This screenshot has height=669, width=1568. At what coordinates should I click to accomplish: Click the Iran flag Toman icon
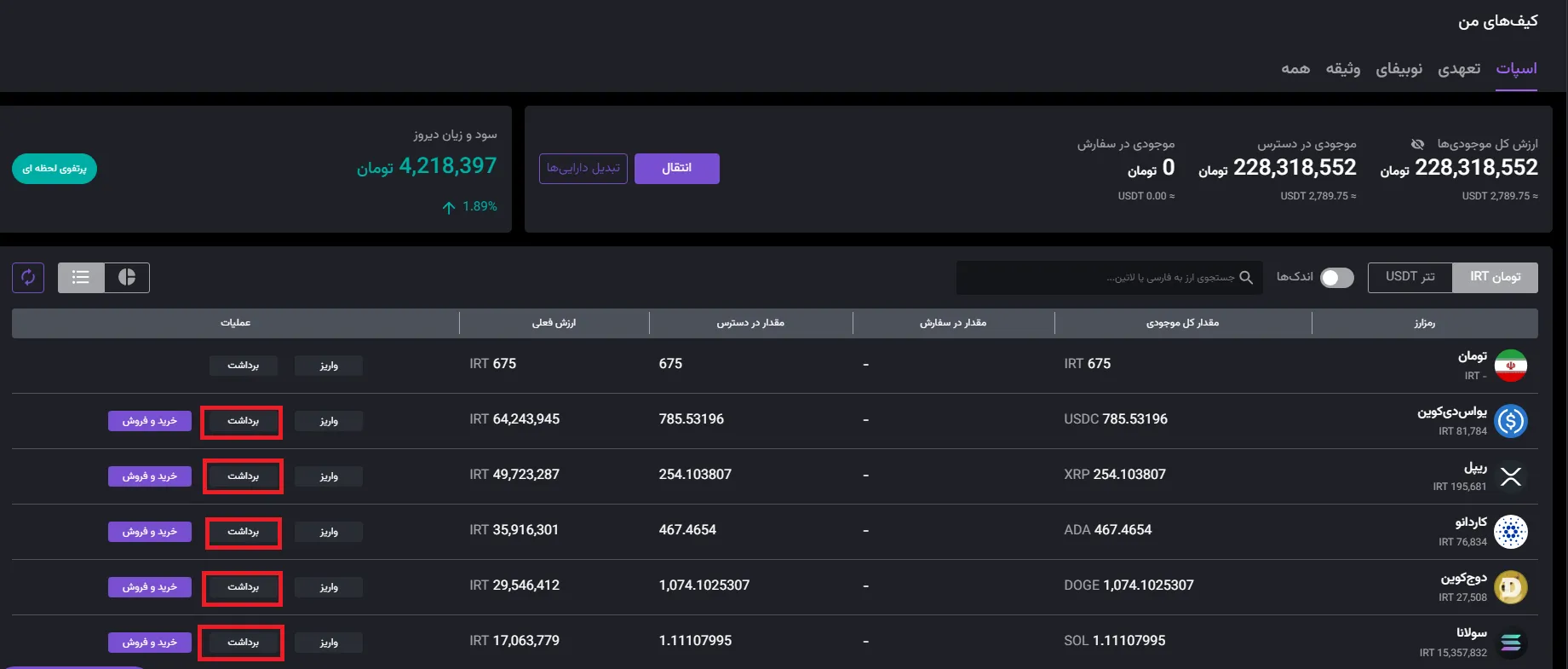(x=1511, y=366)
